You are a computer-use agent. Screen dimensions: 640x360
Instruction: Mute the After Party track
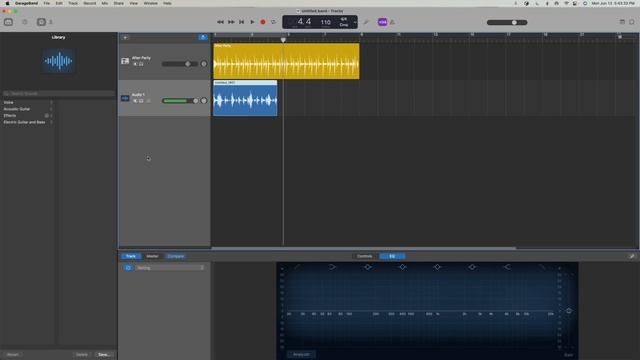pos(135,64)
